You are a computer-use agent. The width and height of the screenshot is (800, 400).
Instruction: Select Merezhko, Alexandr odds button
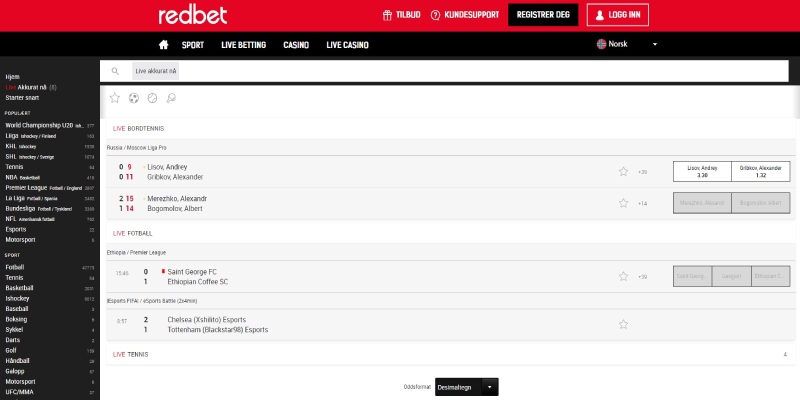pos(702,203)
